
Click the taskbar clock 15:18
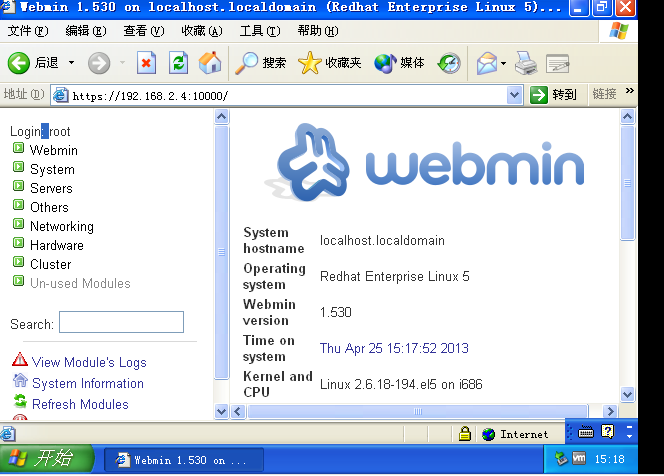[609, 459]
